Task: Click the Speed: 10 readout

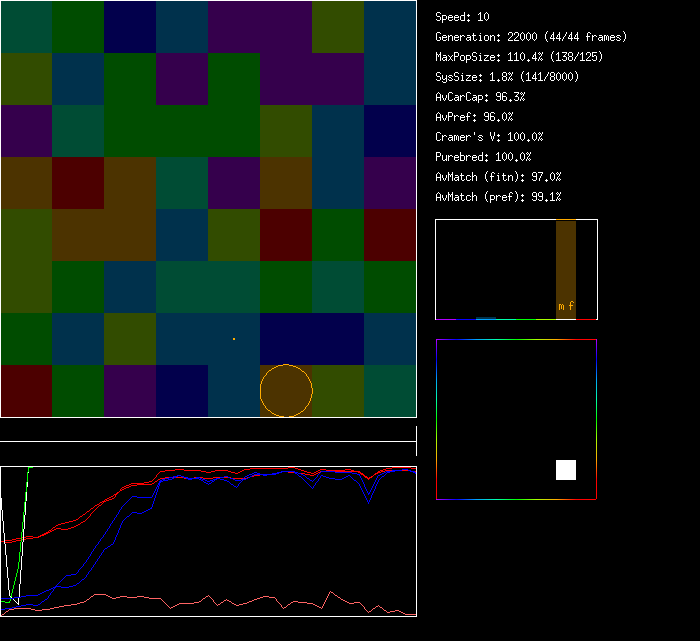Action: [x=462, y=17]
